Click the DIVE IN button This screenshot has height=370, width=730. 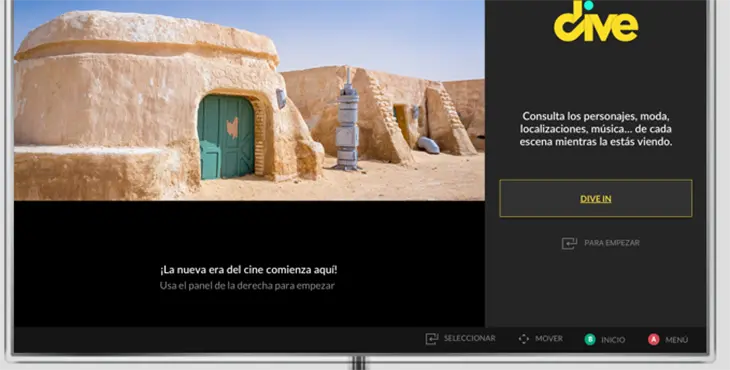595,198
